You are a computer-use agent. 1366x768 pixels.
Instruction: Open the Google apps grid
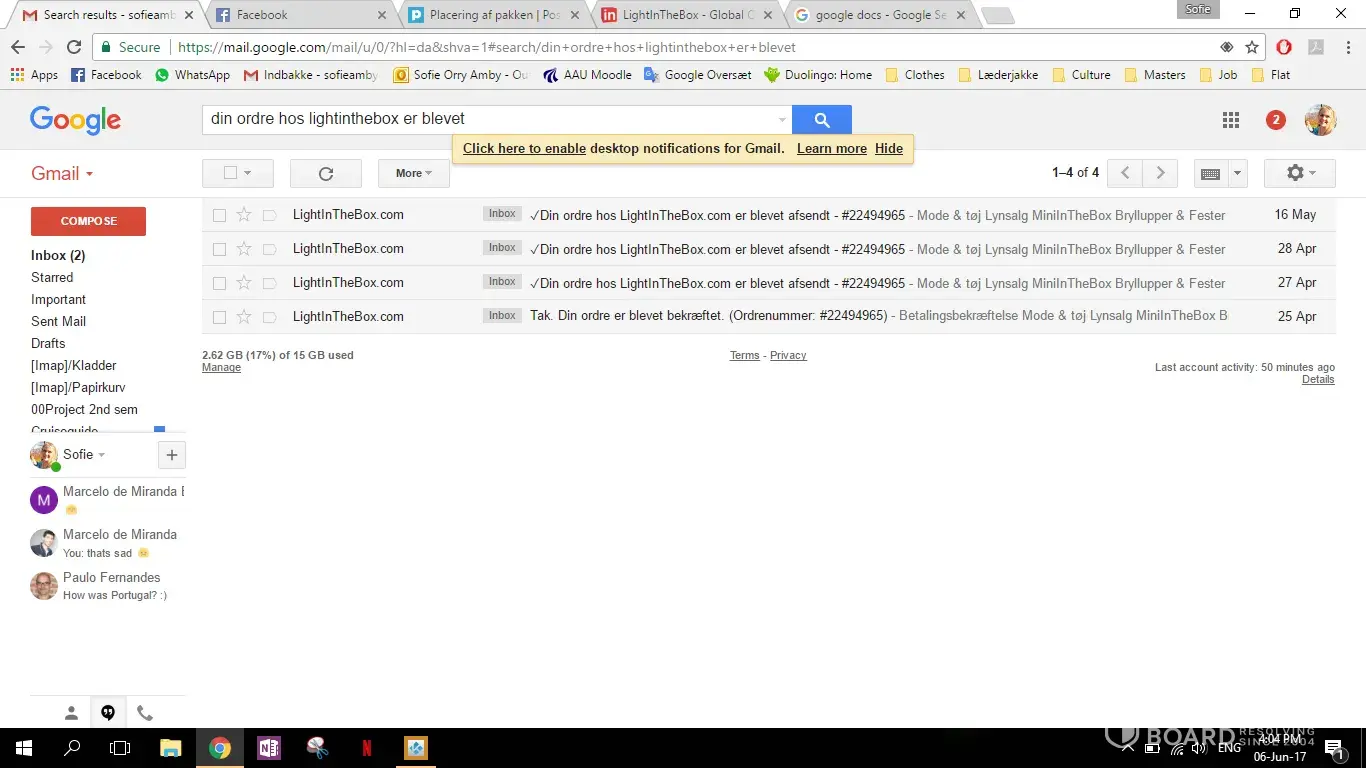click(1231, 120)
